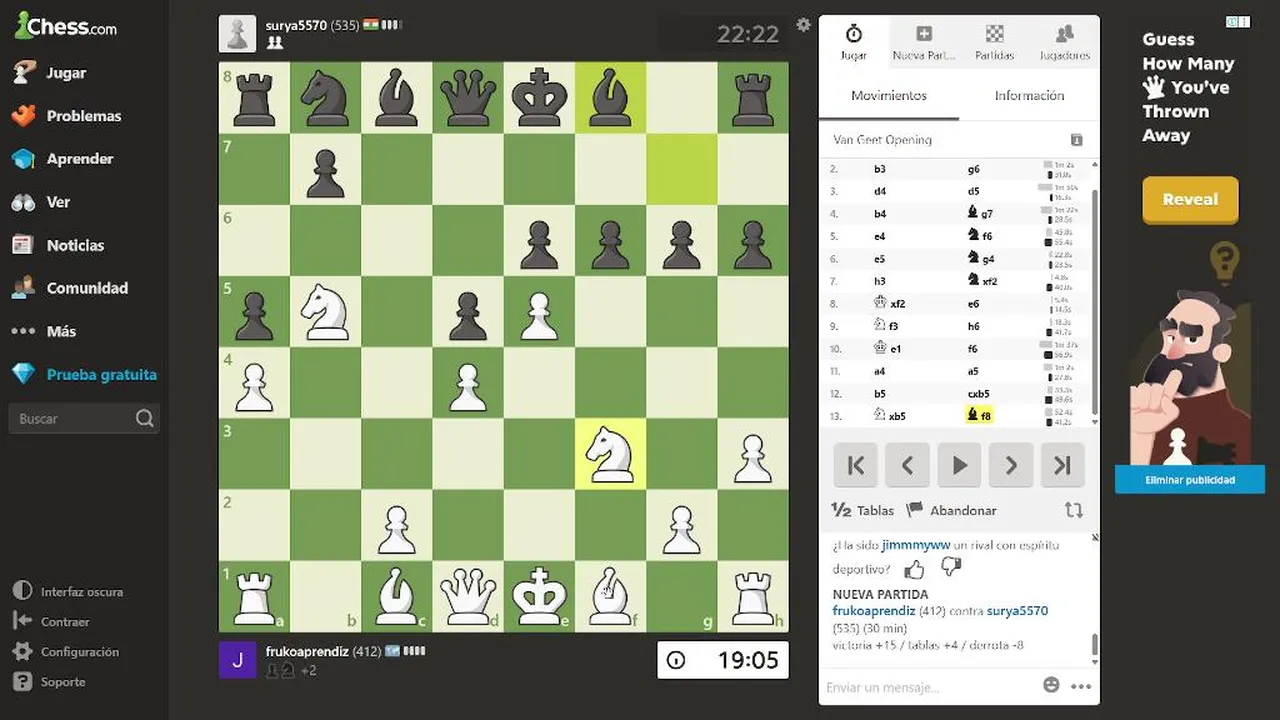Select the Movimientos tab
This screenshot has width=1280, height=720.
[x=889, y=96]
